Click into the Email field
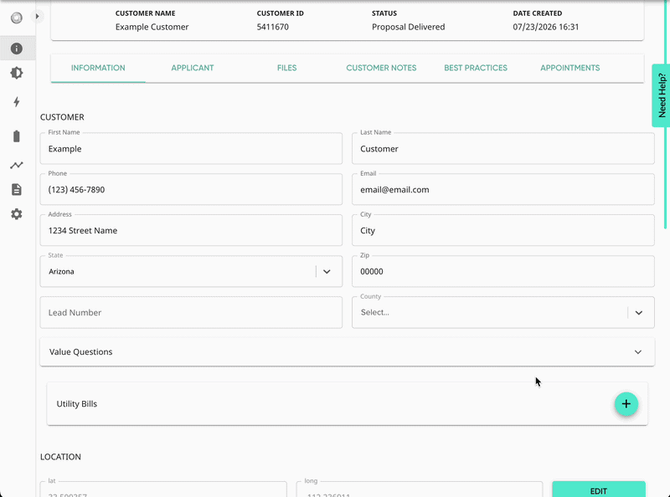This screenshot has width=670, height=497. (503, 189)
